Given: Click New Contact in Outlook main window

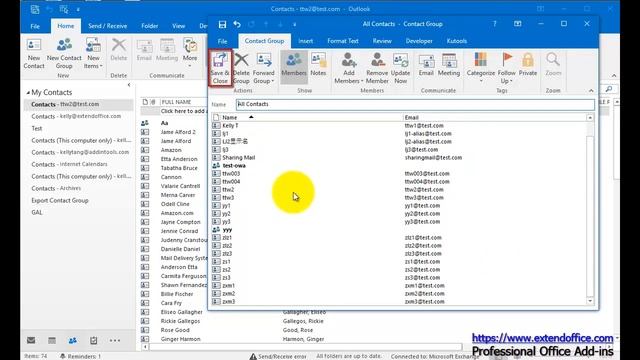Looking at the screenshot, I should (x=34, y=53).
